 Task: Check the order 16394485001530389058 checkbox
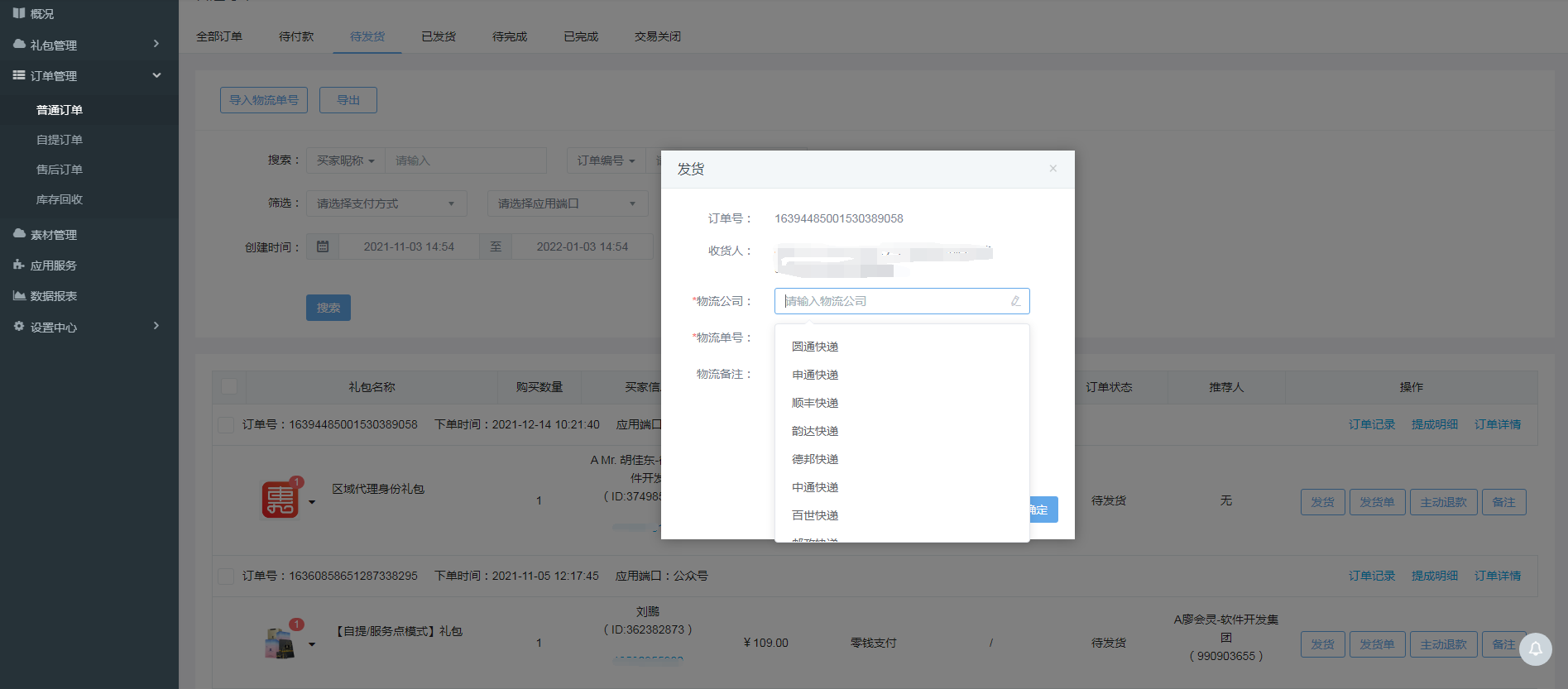[225, 424]
